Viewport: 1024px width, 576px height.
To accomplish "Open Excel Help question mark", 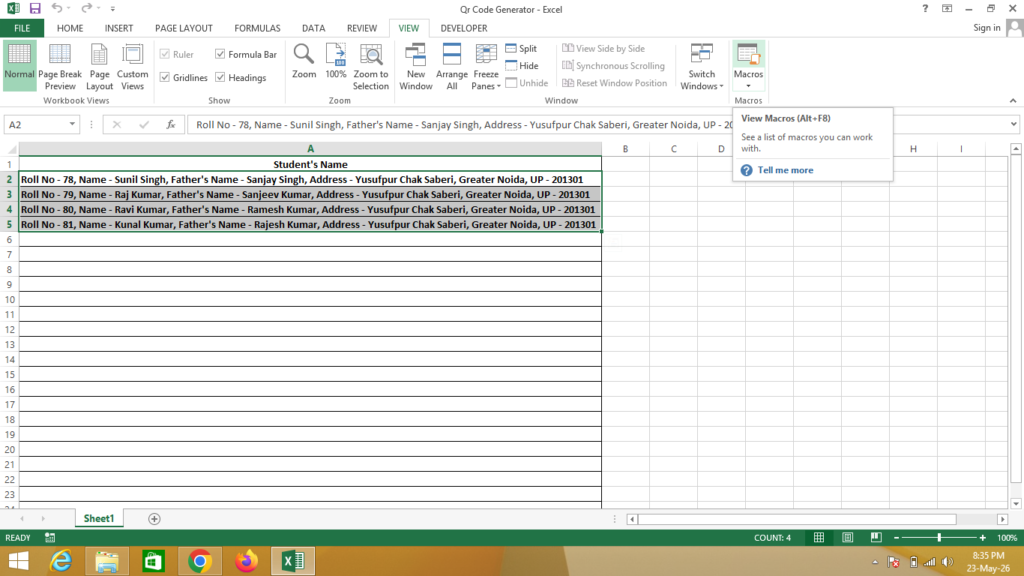I will 925,8.
